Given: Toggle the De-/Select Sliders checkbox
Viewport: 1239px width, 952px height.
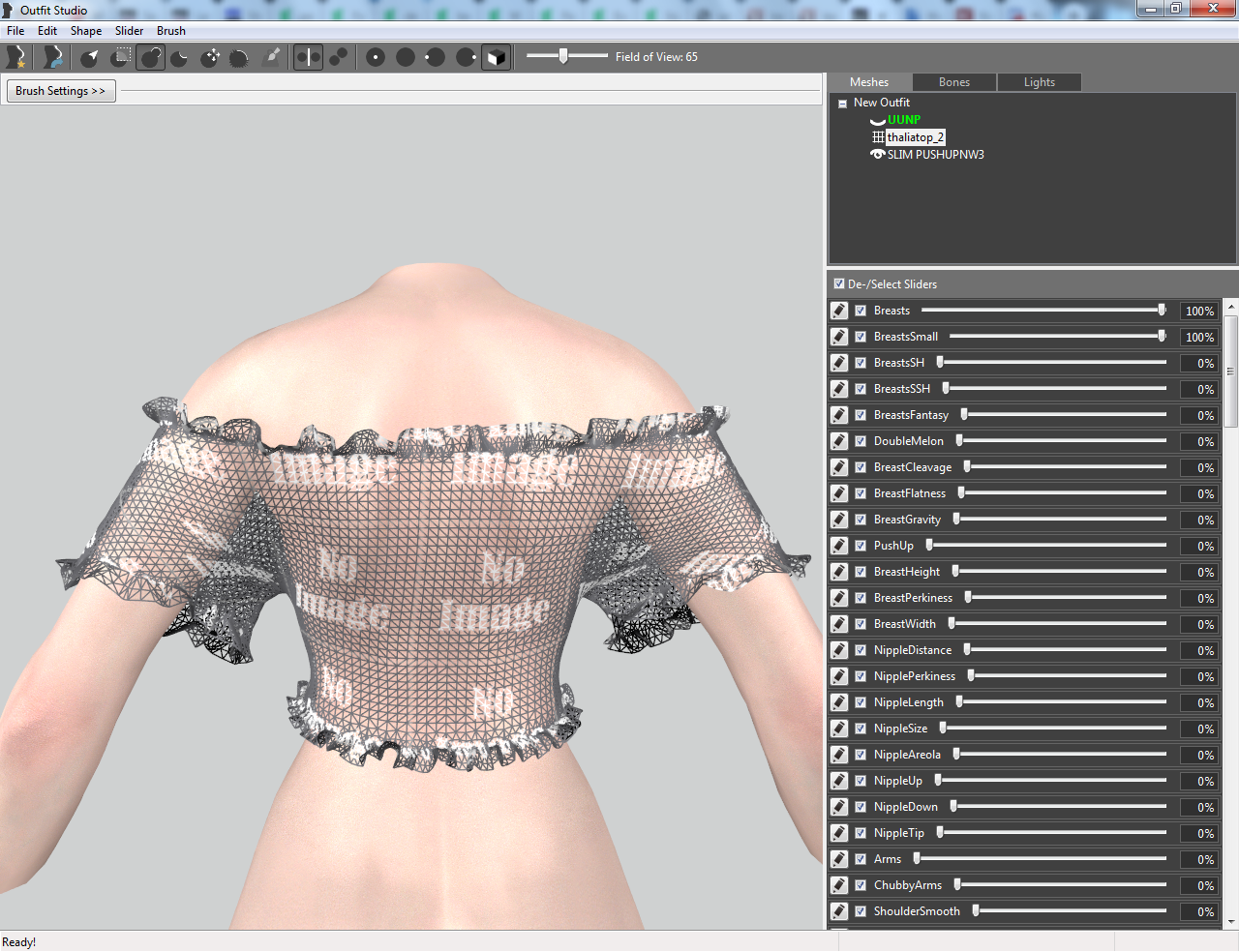Looking at the screenshot, I should tap(839, 284).
